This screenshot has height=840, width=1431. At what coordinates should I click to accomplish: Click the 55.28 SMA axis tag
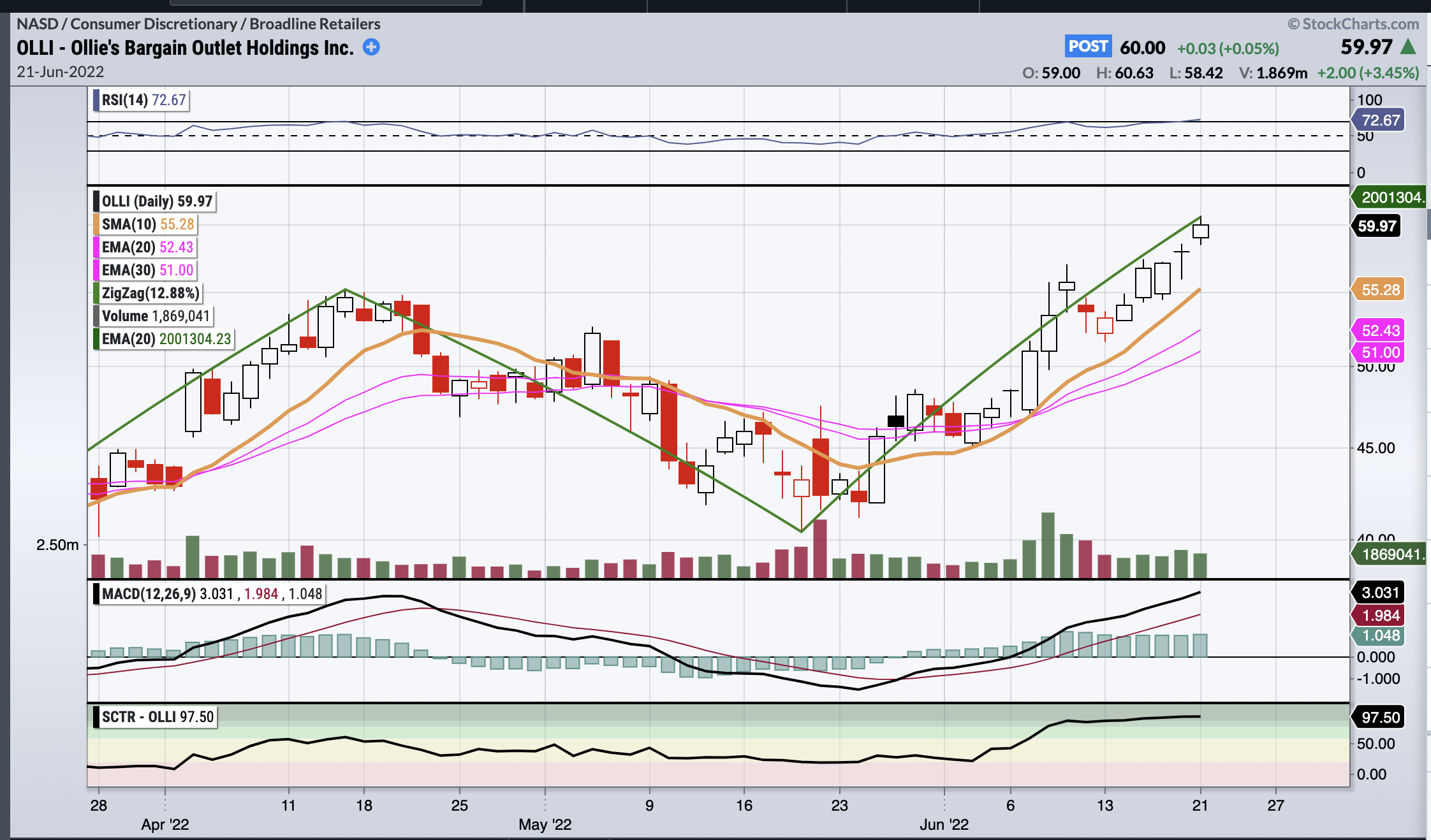point(1379,290)
